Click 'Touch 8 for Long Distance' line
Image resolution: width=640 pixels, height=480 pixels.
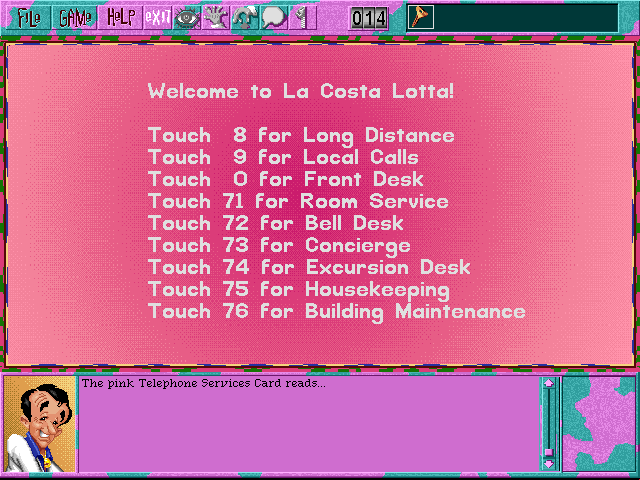301,136
